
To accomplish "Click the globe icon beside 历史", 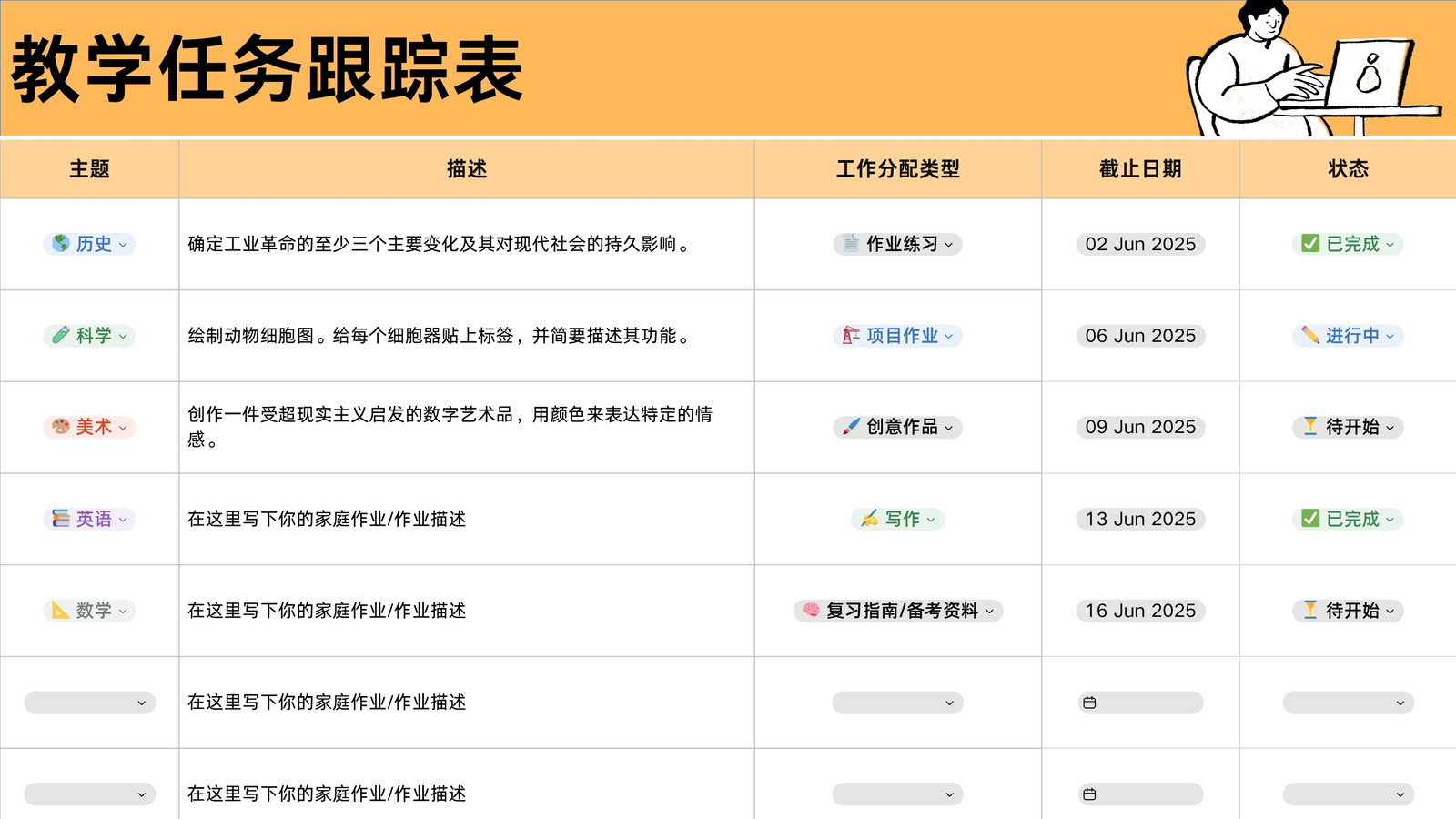I will point(61,244).
